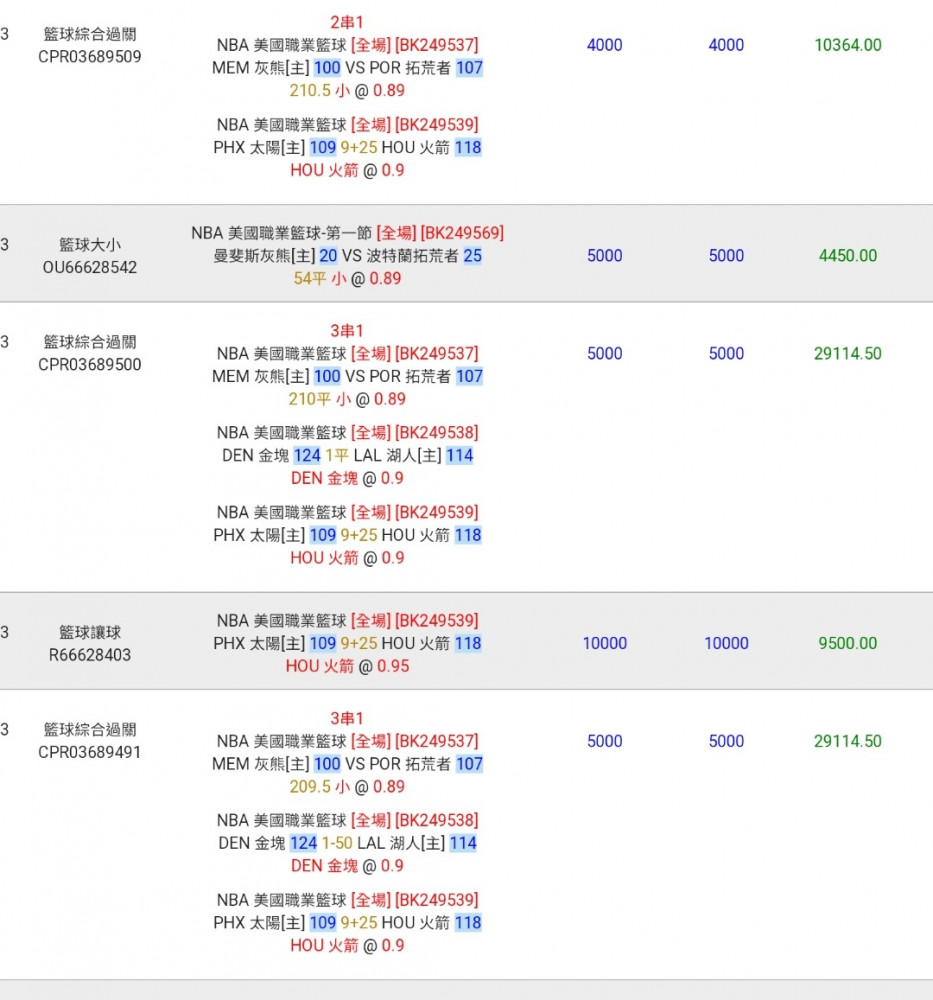Viewport: 933px width, 1000px height.
Task: Click 209.5 小 @ 0.89 selection
Action: [x=347, y=787]
